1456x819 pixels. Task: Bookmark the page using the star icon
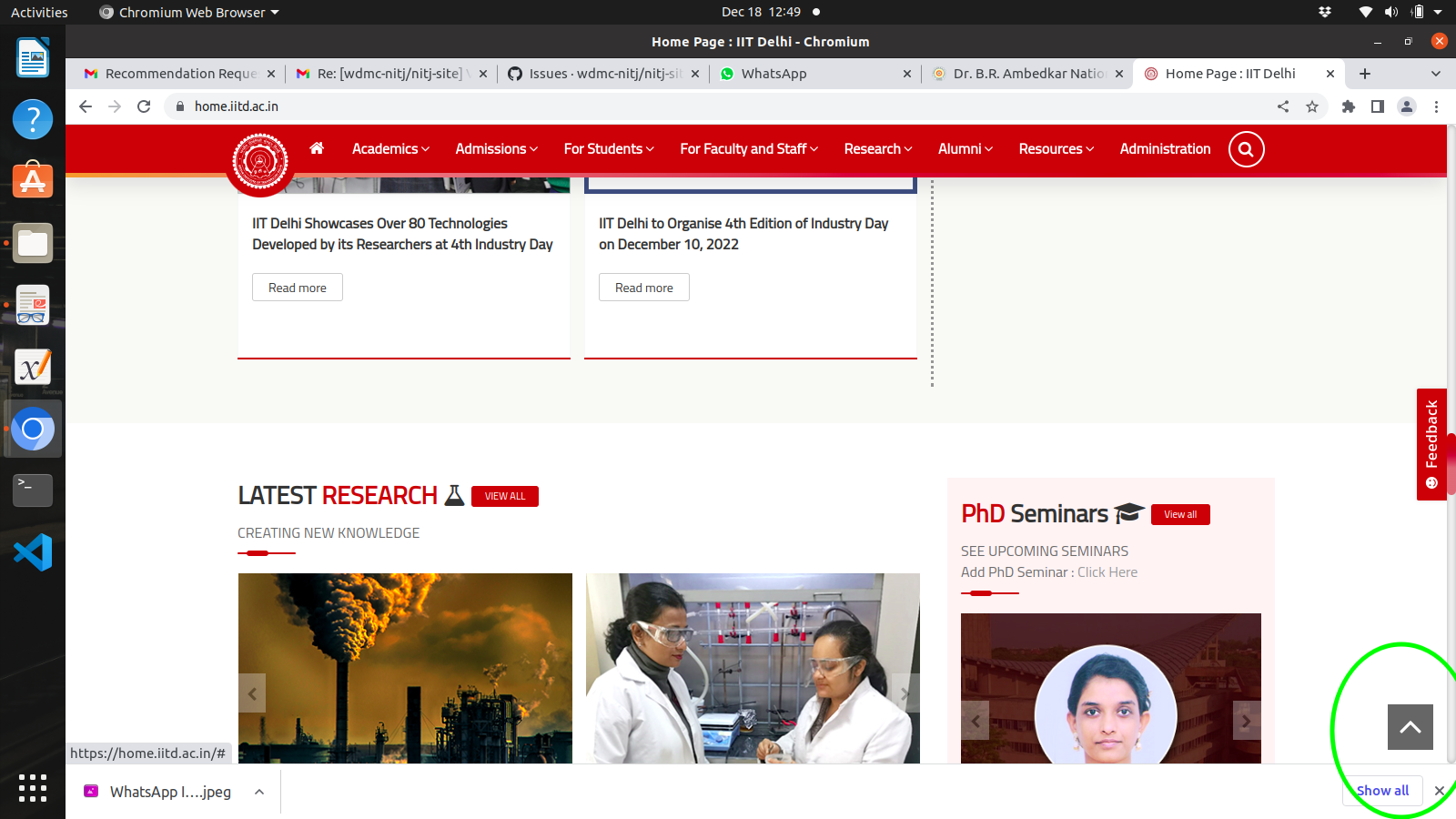1312,106
